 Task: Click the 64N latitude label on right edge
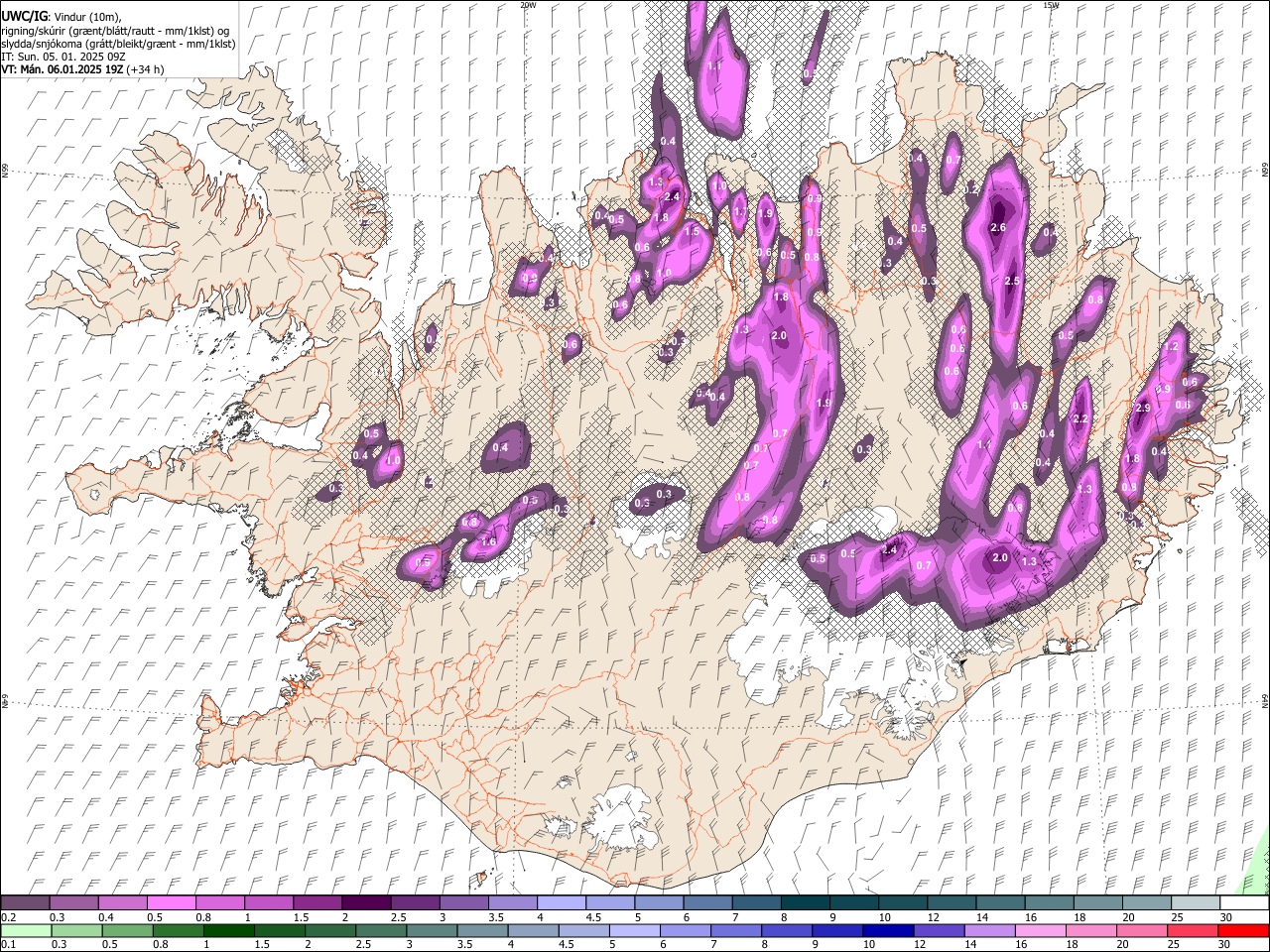pyautogui.click(x=1265, y=700)
